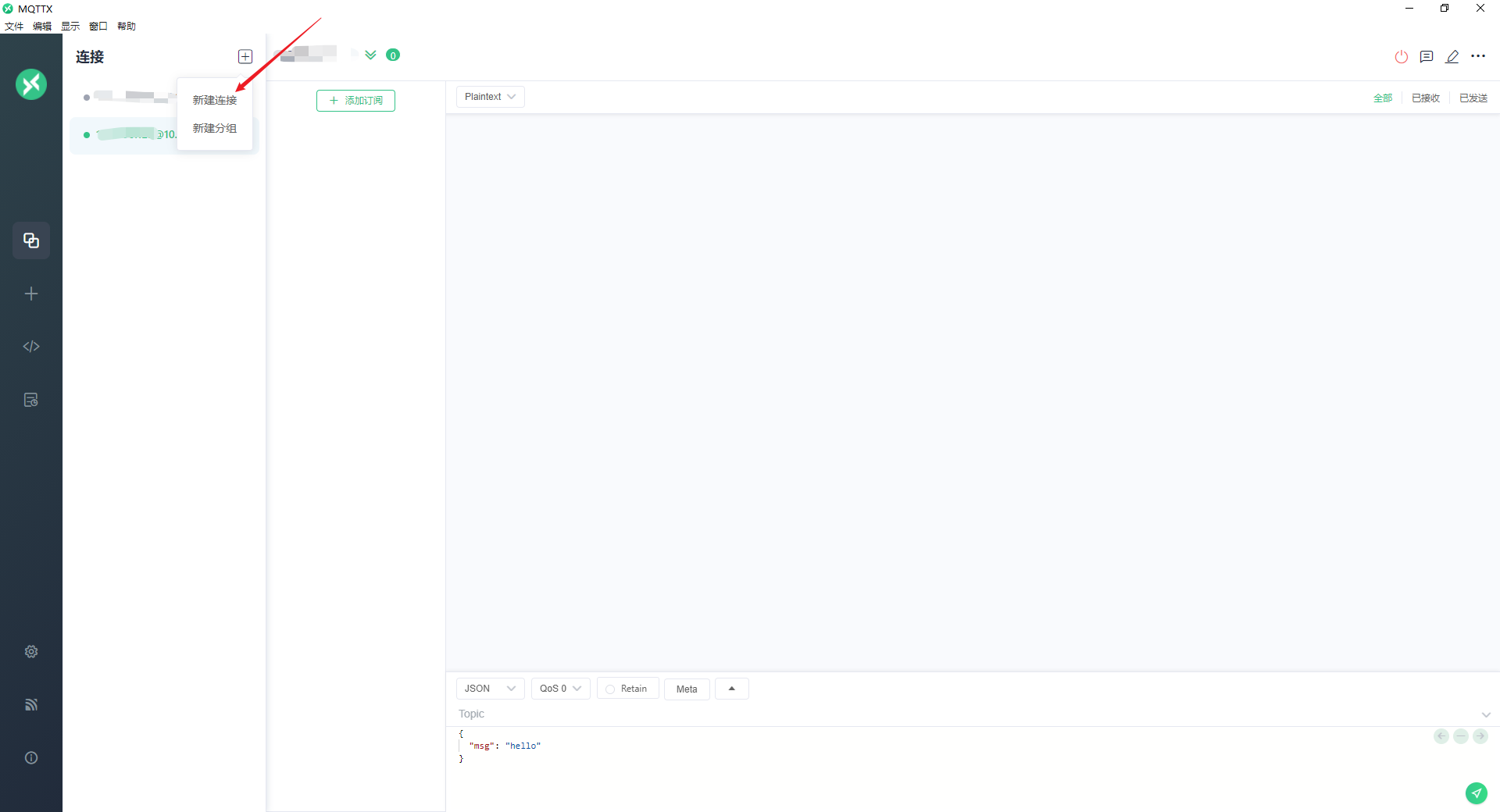The image size is (1500, 812).
Task: Show 已发送 messages tab
Action: [1473, 98]
